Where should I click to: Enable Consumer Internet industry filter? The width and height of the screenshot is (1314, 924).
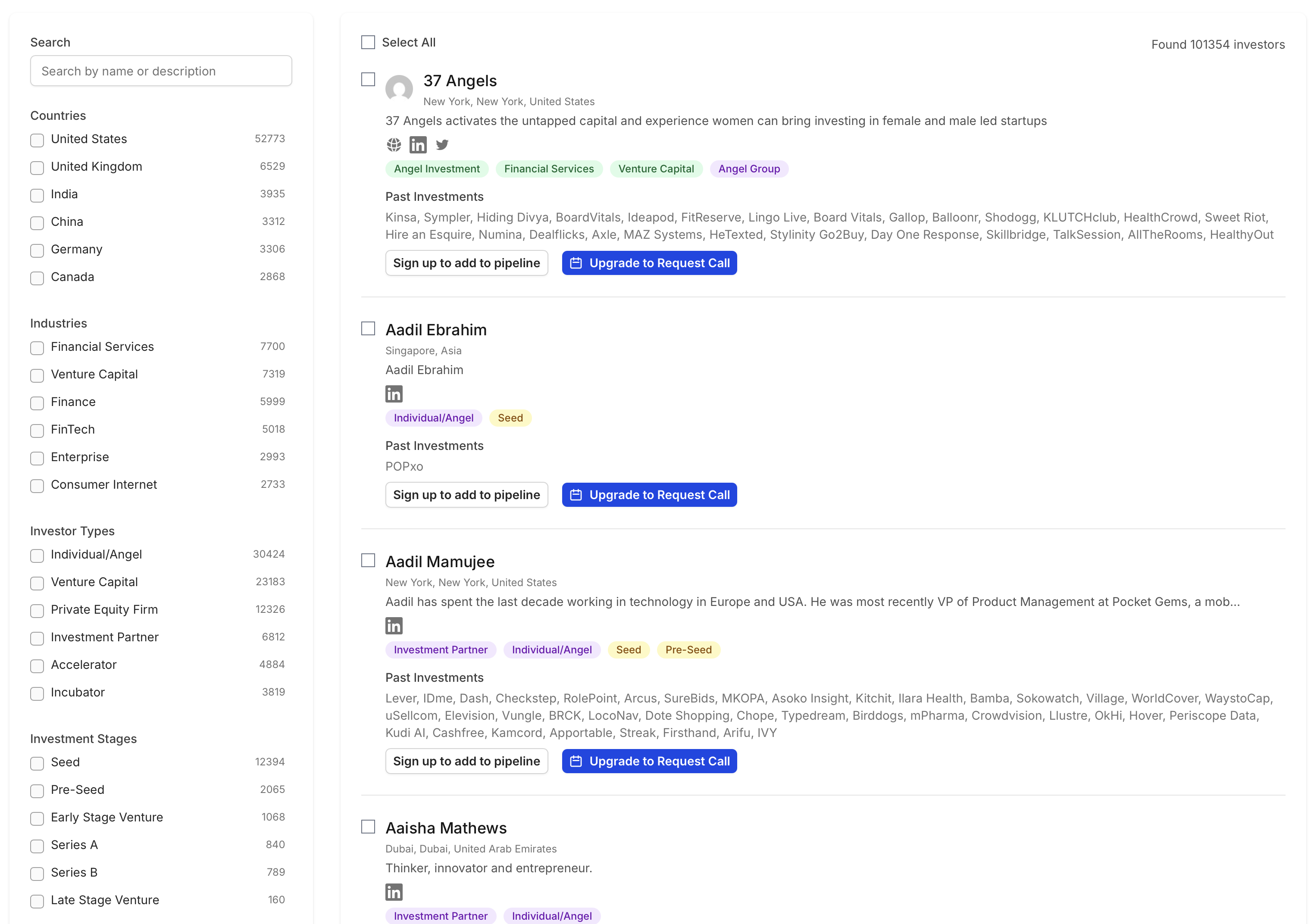click(x=37, y=485)
